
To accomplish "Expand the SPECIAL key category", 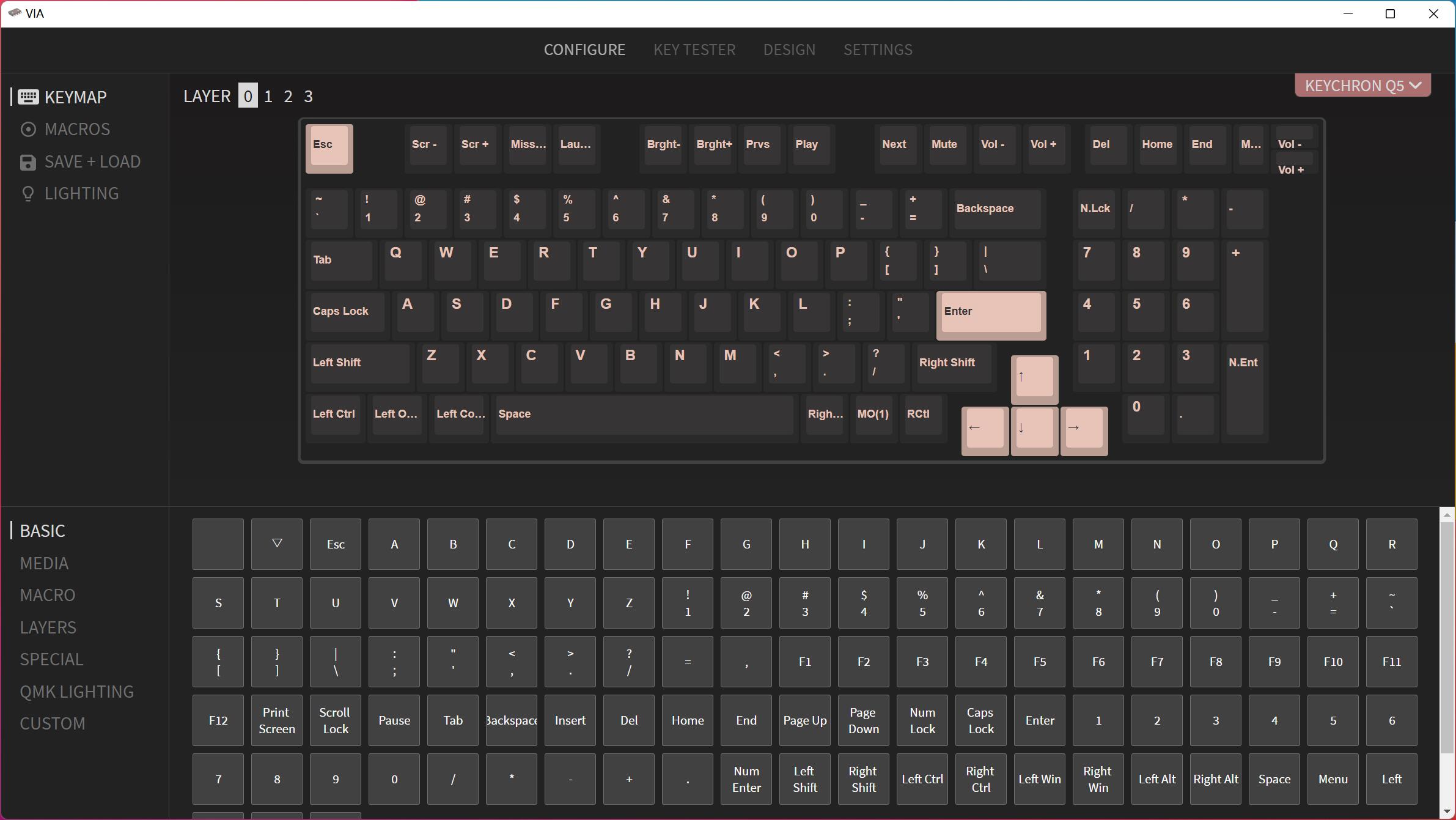I will click(51, 659).
